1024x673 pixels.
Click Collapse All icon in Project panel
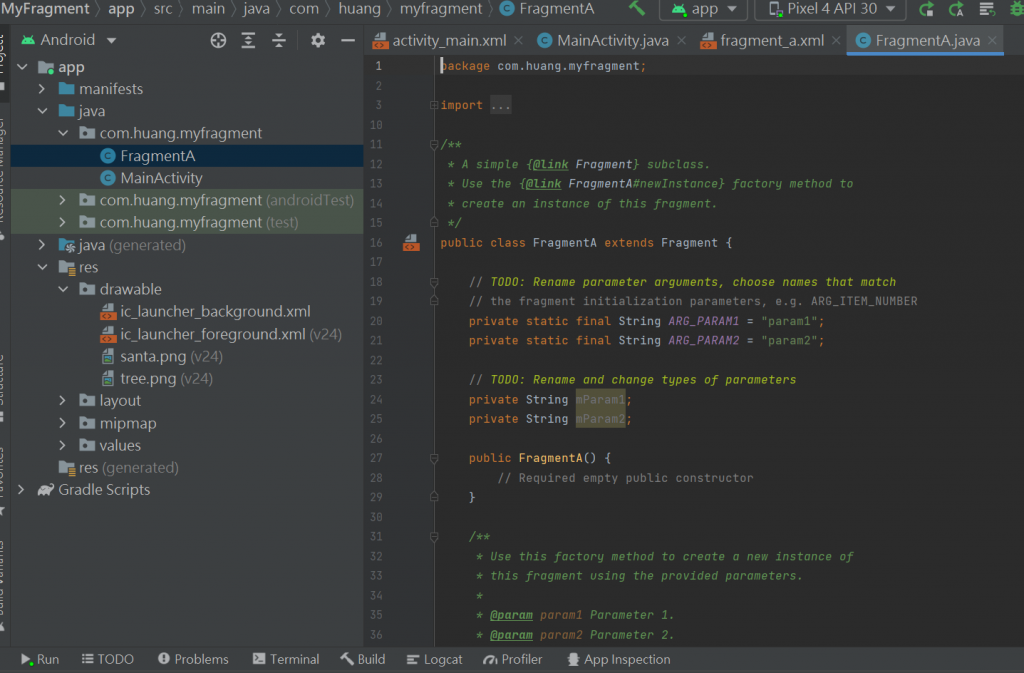(279, 40)
